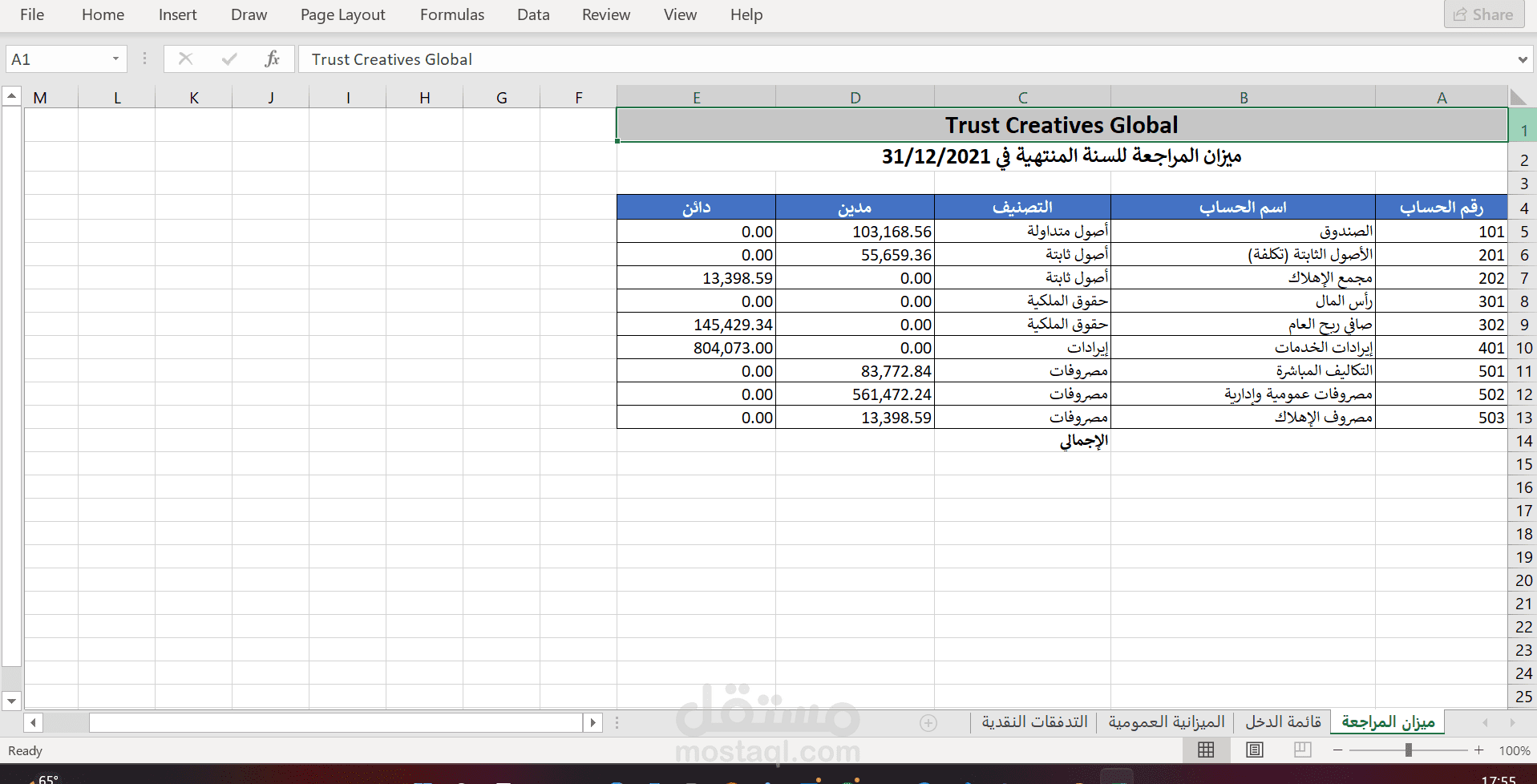The width and height of the screenshot is (1537, 784).
Task: Select the أصول متداولة classification cell
Action: tap(1023, 232)
